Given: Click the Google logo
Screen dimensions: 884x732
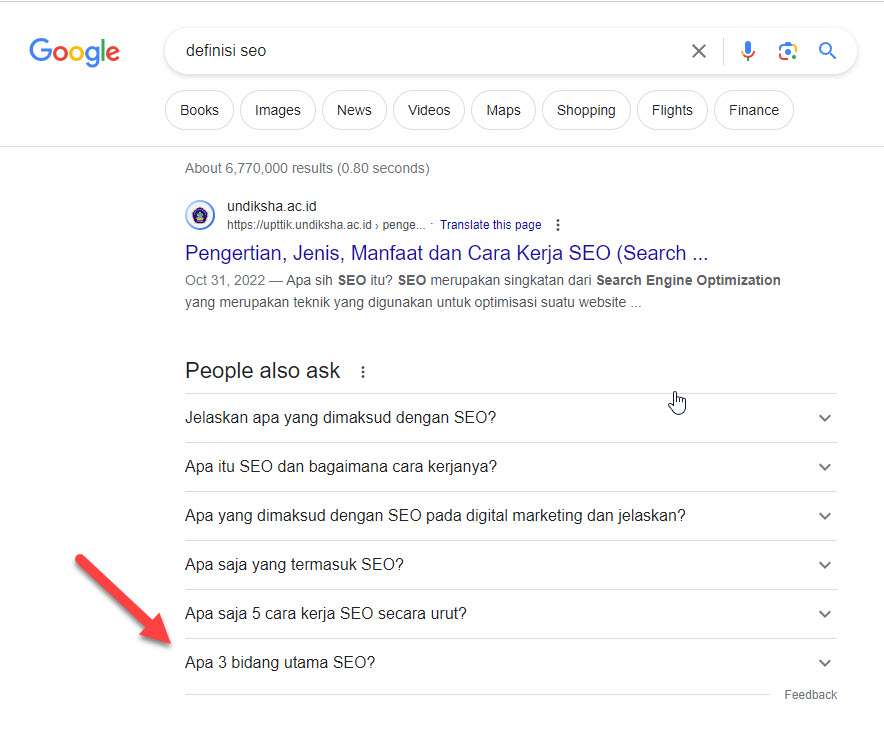Looking at the screenshot, I should coord(74,52).
